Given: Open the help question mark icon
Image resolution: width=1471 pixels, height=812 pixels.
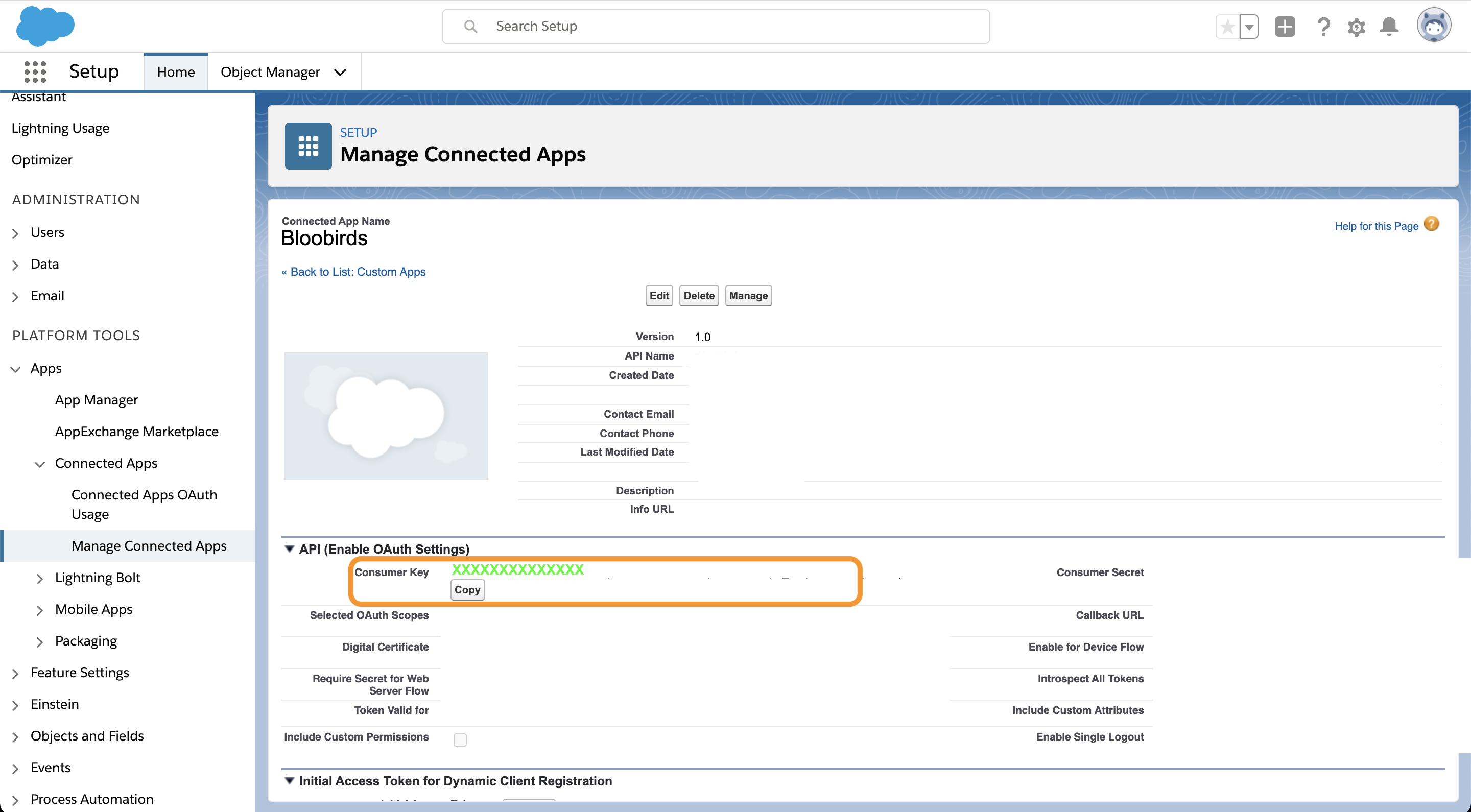Looking at the screenshot, I should pos(1323,26).
